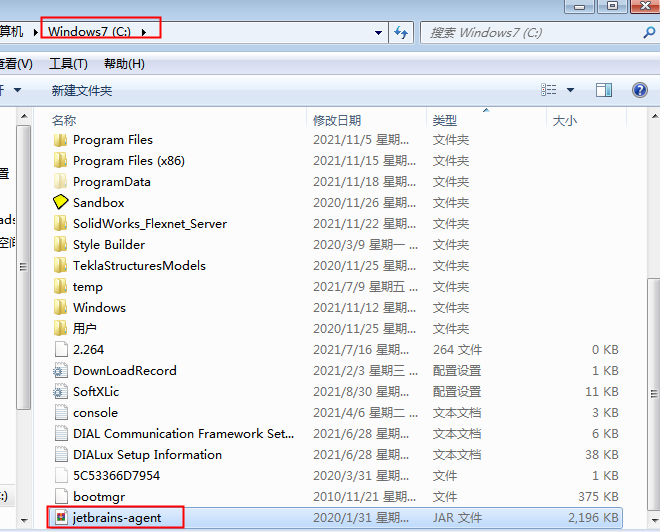Click temp date 2021/7/9
The width and height of the screenshot is (660, 532).
click(365, 287)
